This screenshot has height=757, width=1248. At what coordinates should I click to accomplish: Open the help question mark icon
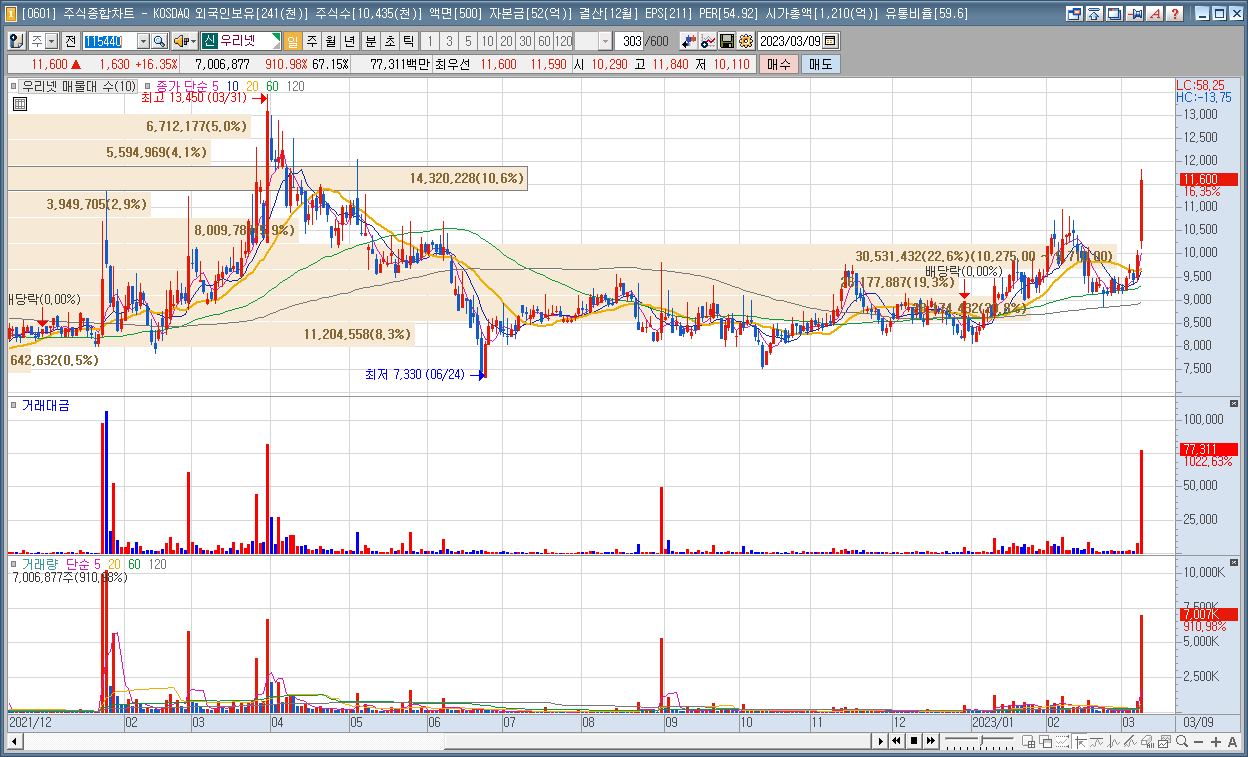click(1174, 14)
